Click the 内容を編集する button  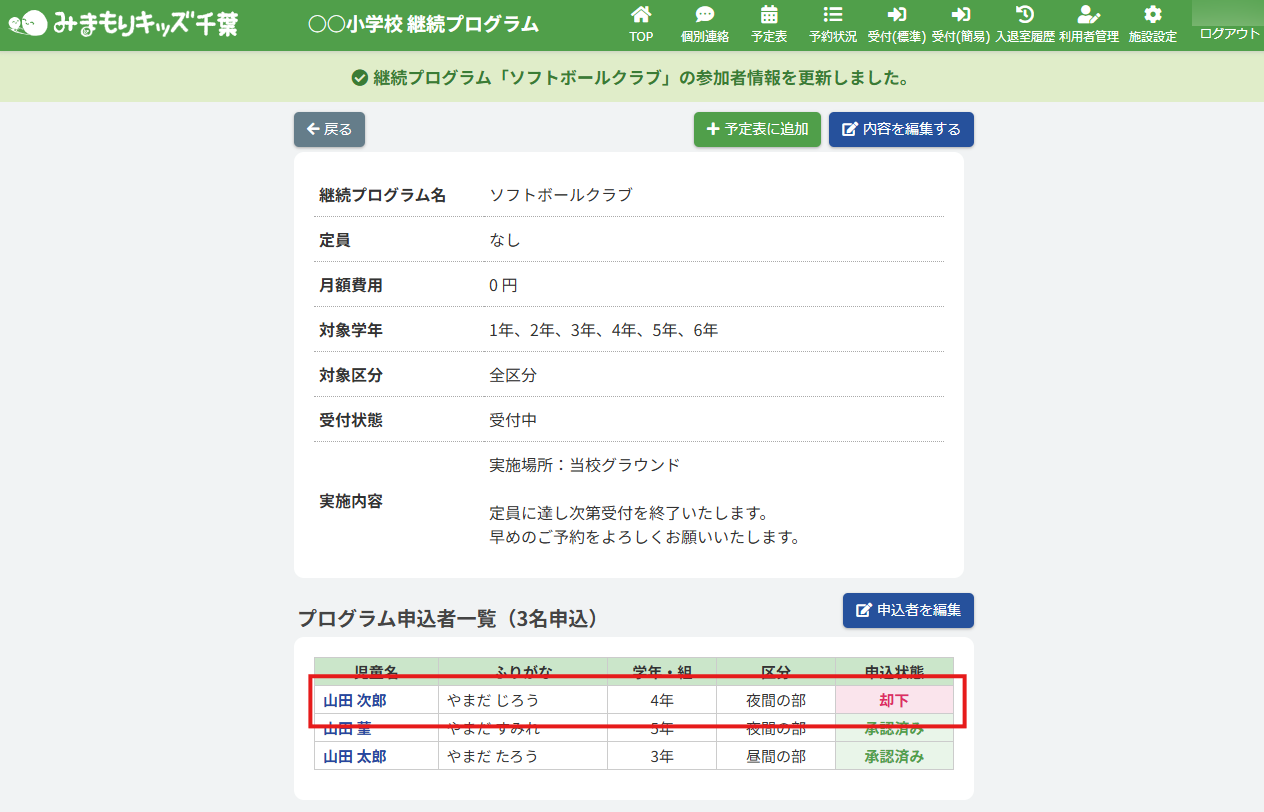[900, 129]
